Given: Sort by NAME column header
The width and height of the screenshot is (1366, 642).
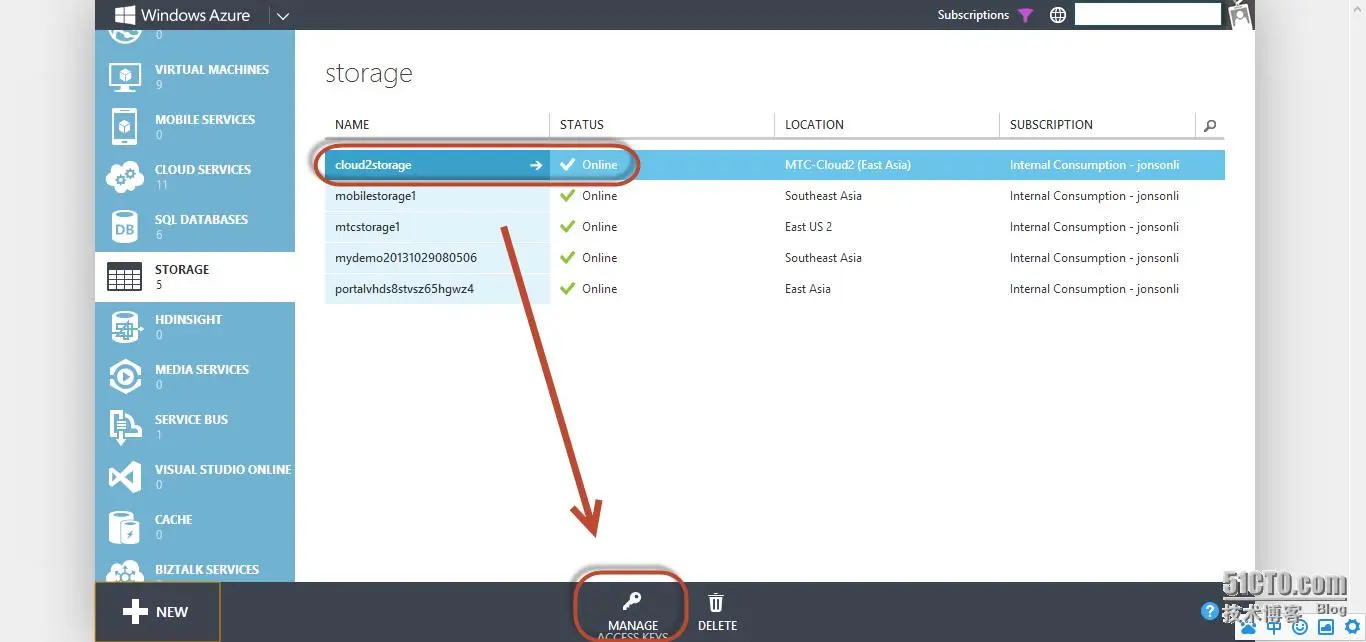Looking at the screenshot, I should [352, 125].
